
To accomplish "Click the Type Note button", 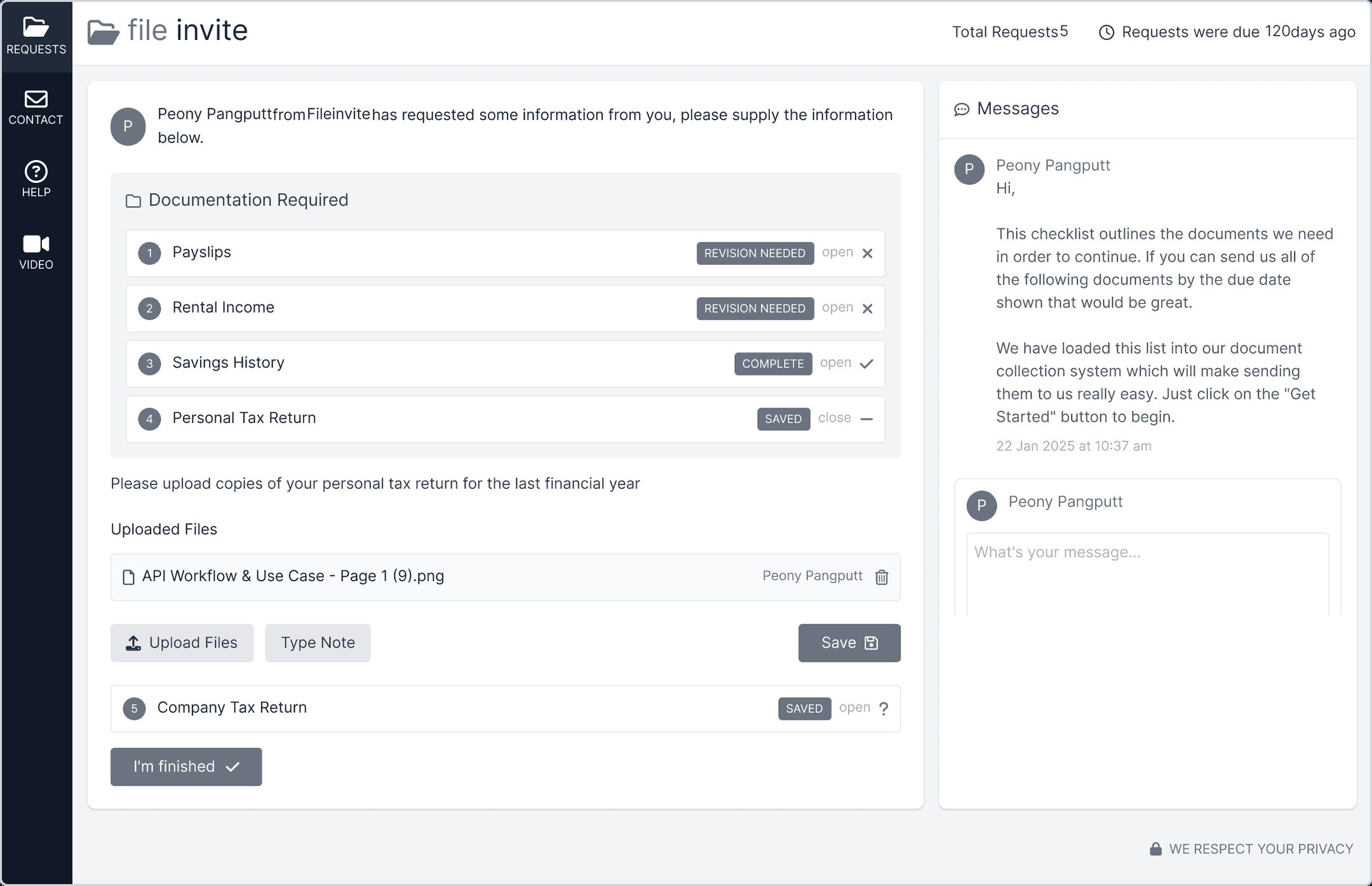I will (x=318, y=643).
